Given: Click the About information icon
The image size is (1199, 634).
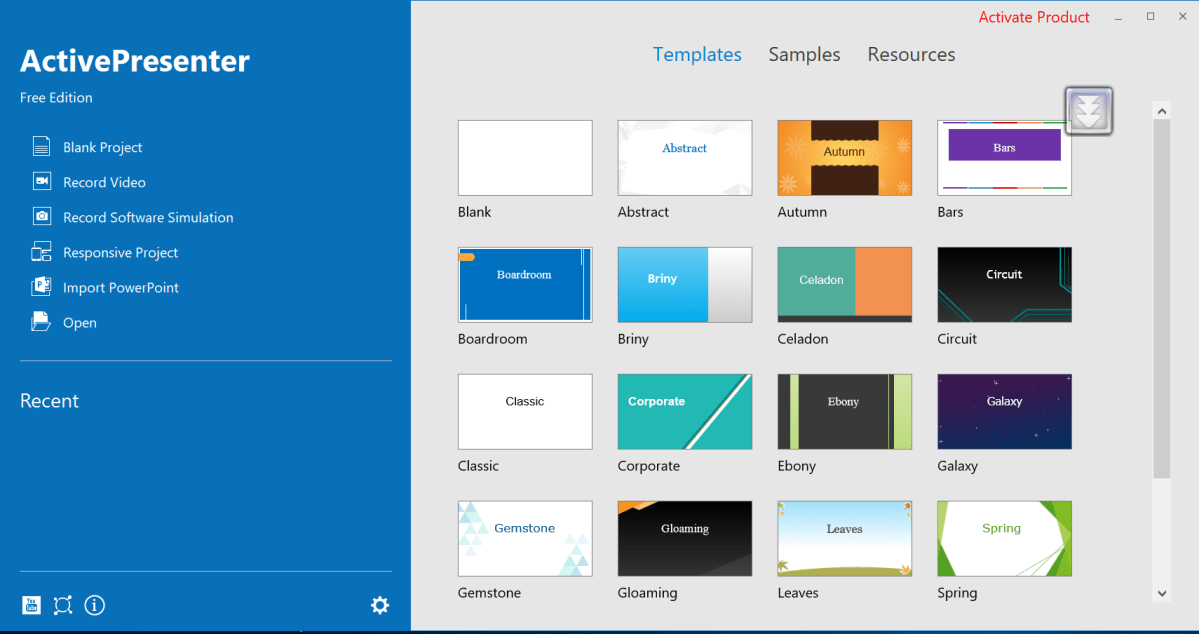Looking at the screenshot, I should (x=94, y=605).
